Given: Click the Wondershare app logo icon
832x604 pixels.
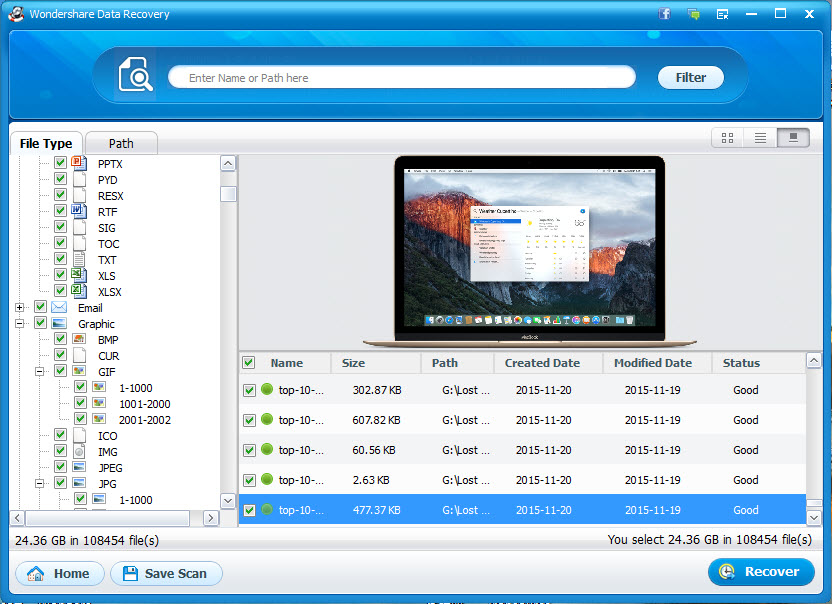Looking at the screenshot, I should point(16,14).
